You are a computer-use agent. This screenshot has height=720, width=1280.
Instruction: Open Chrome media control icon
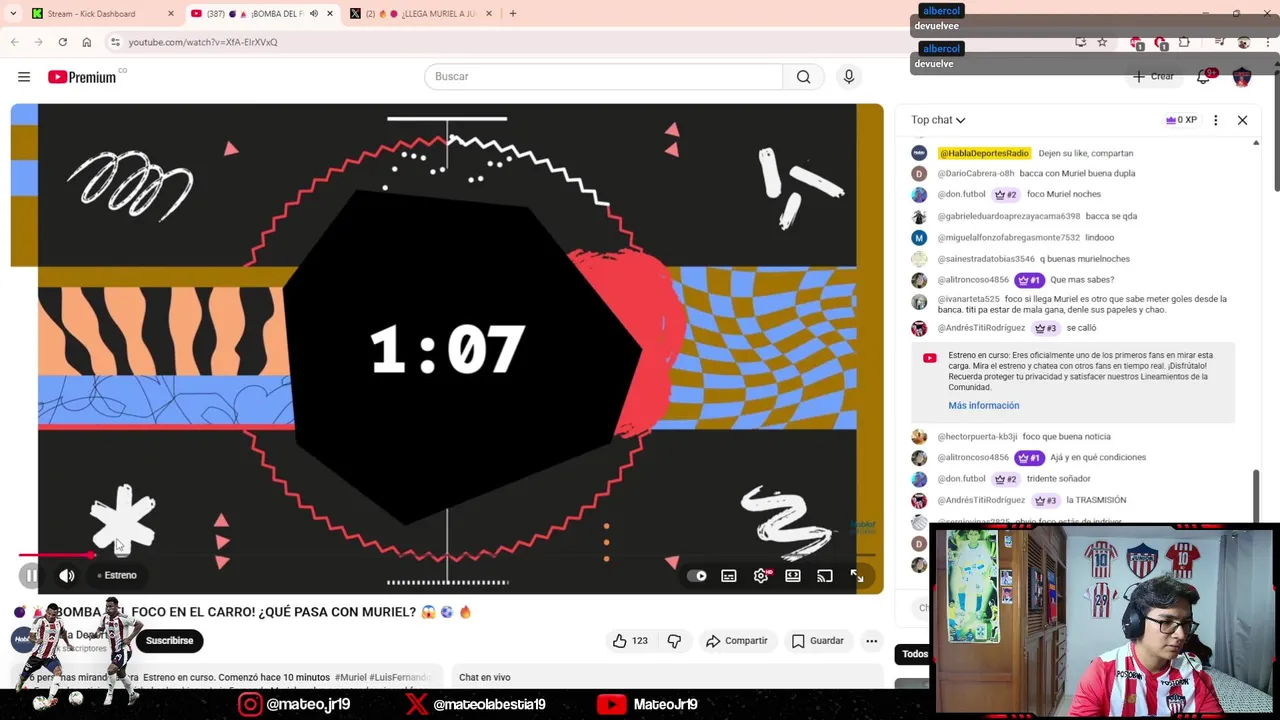point(1219,42)
